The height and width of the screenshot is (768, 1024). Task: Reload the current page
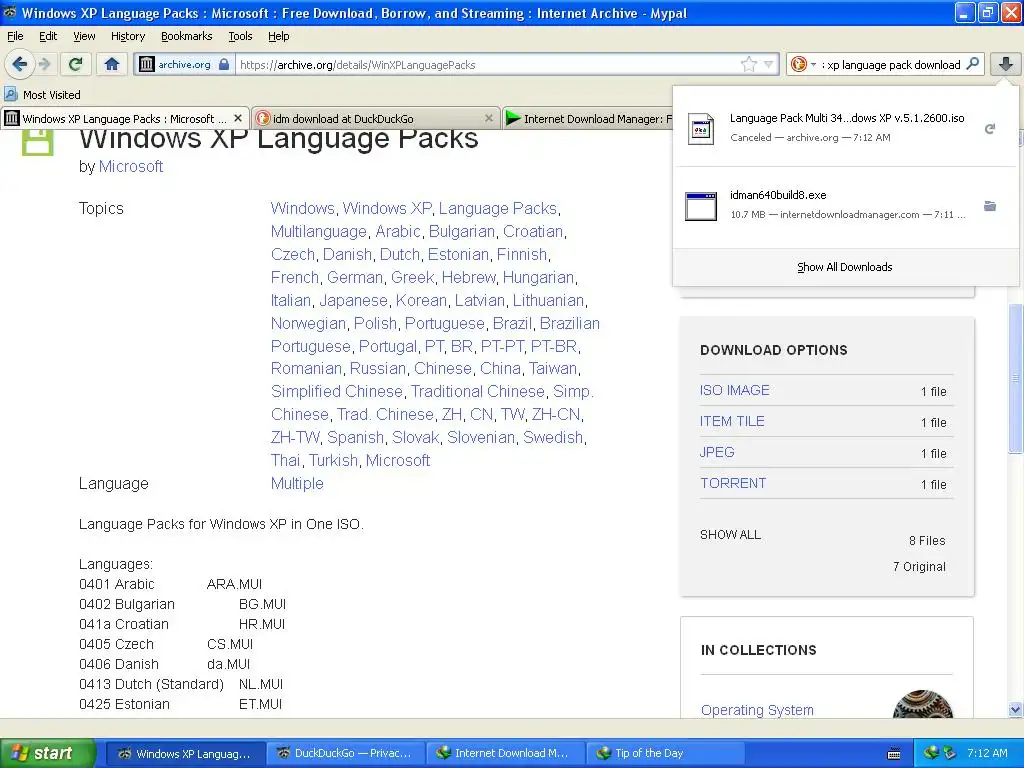coord(75,64)
